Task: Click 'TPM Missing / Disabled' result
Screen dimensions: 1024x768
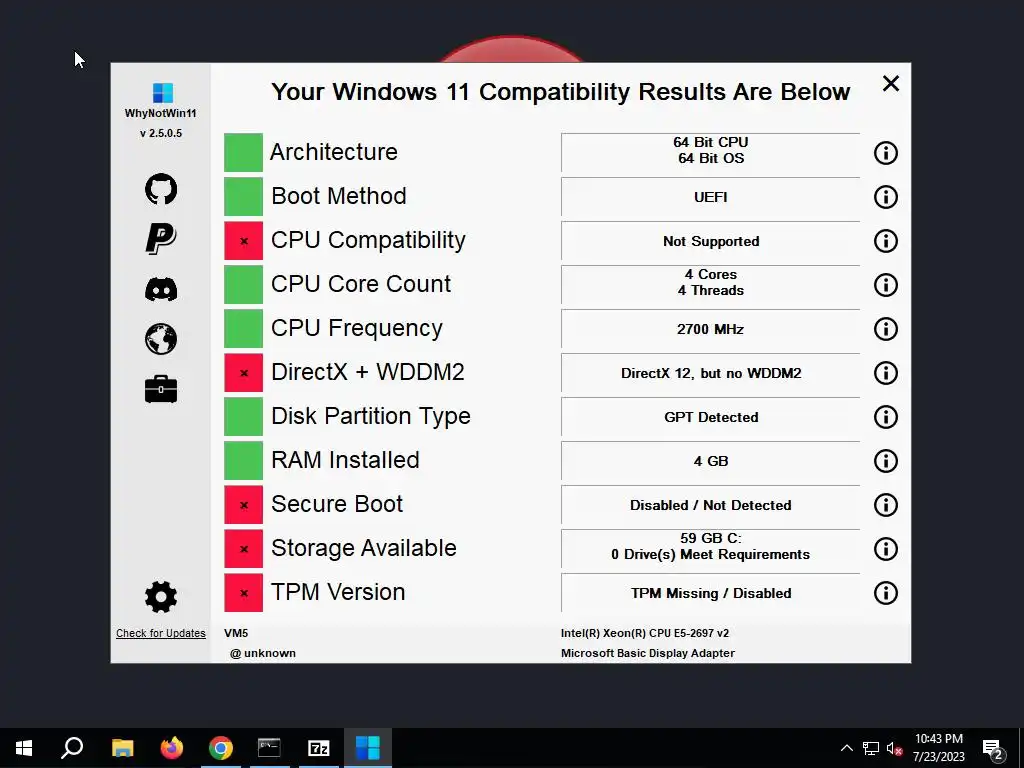Action: tap(711, 594)
